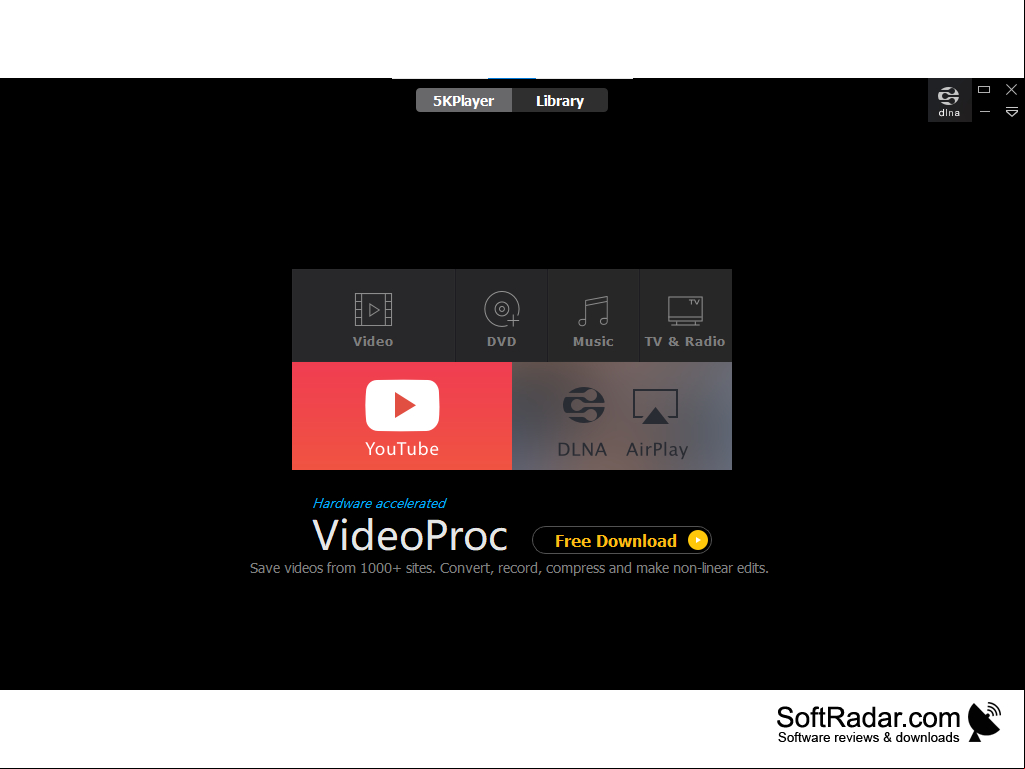Click the dlna button in the upper right corner

click(x=949, y=101)
